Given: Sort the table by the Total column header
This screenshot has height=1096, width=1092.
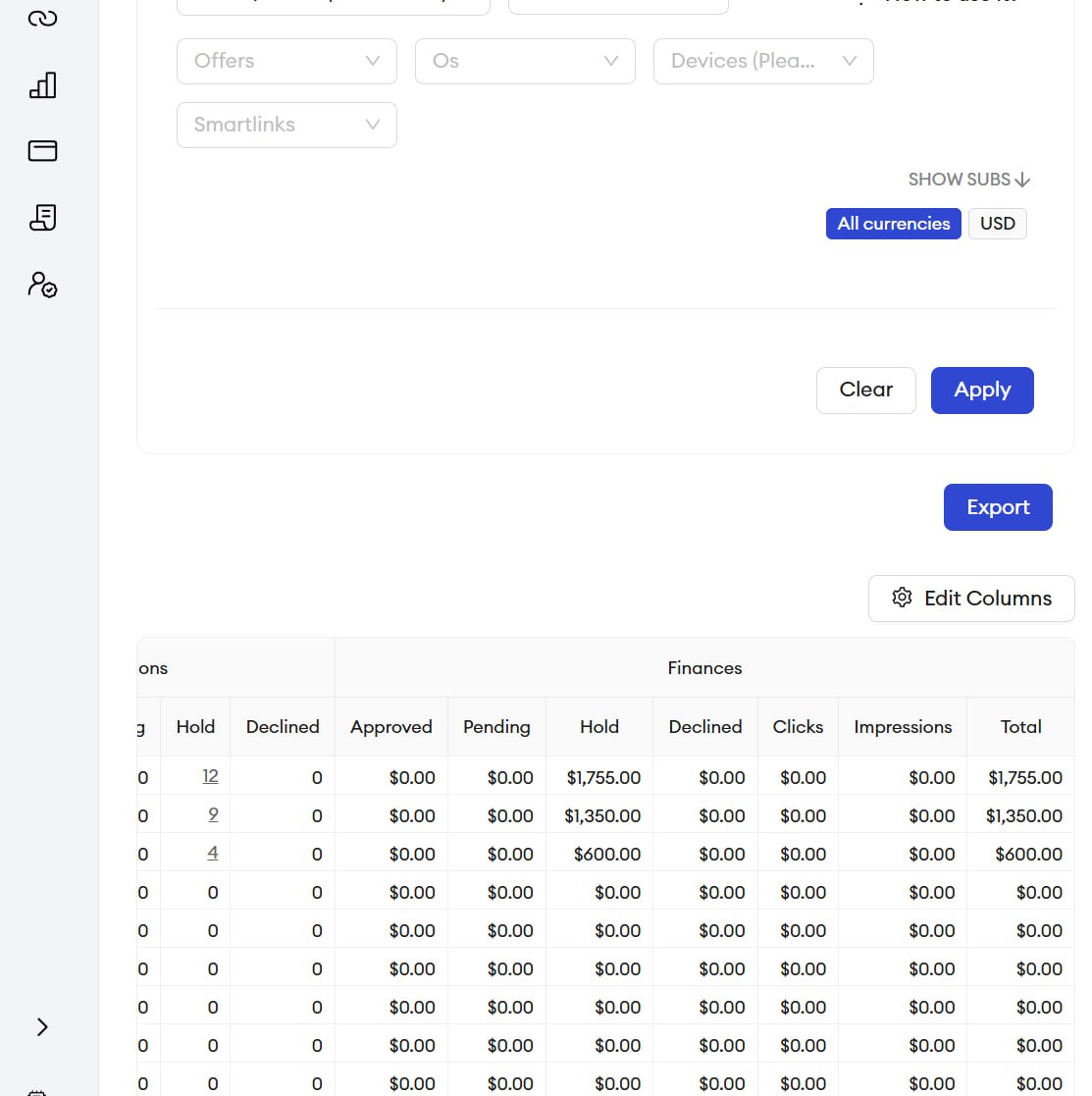Looking at the screenshot, I should coord(1020,726).
